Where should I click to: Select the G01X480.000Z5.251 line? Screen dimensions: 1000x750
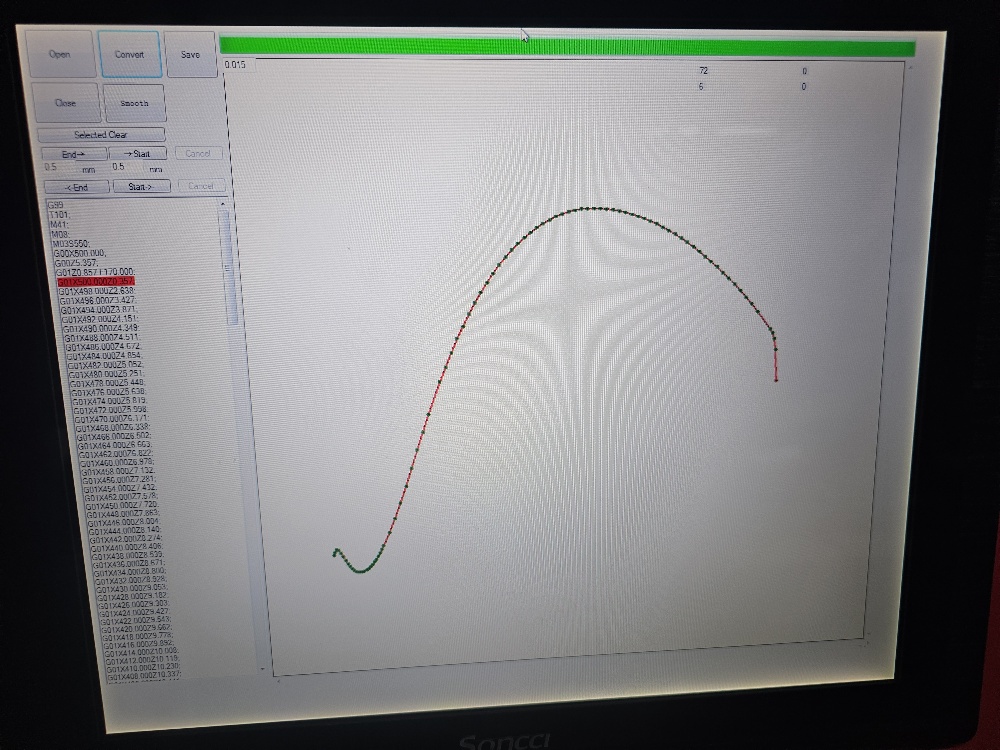tap(107, 374)
